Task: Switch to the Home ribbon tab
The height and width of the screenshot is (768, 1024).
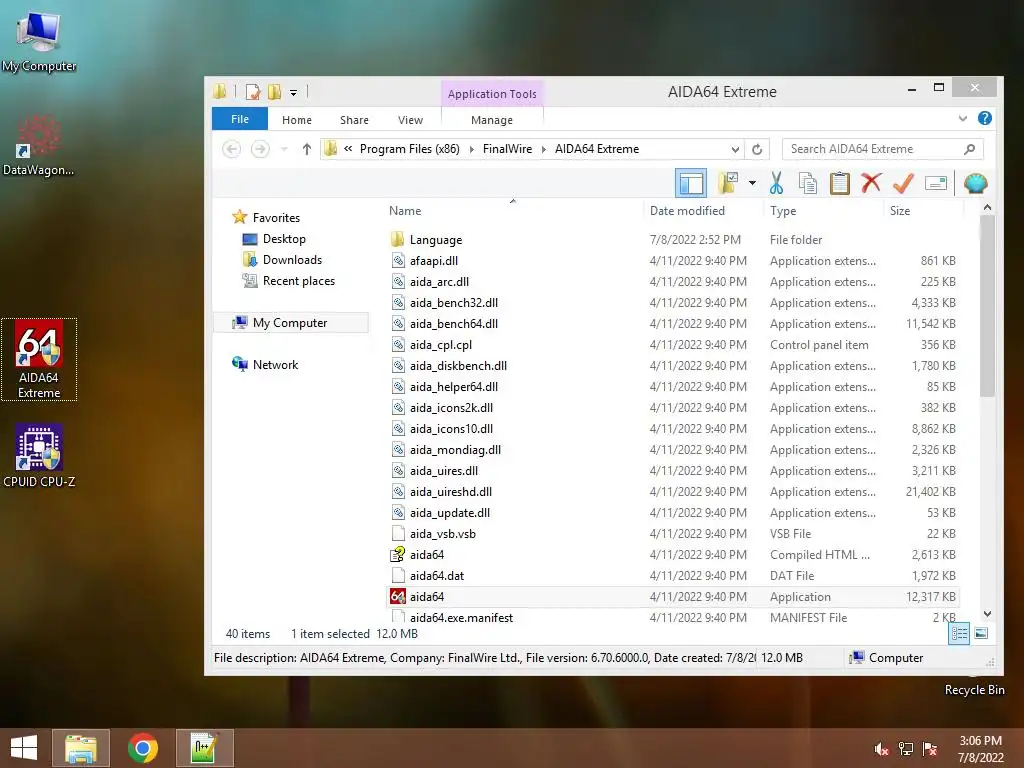Action: point(296,120)
